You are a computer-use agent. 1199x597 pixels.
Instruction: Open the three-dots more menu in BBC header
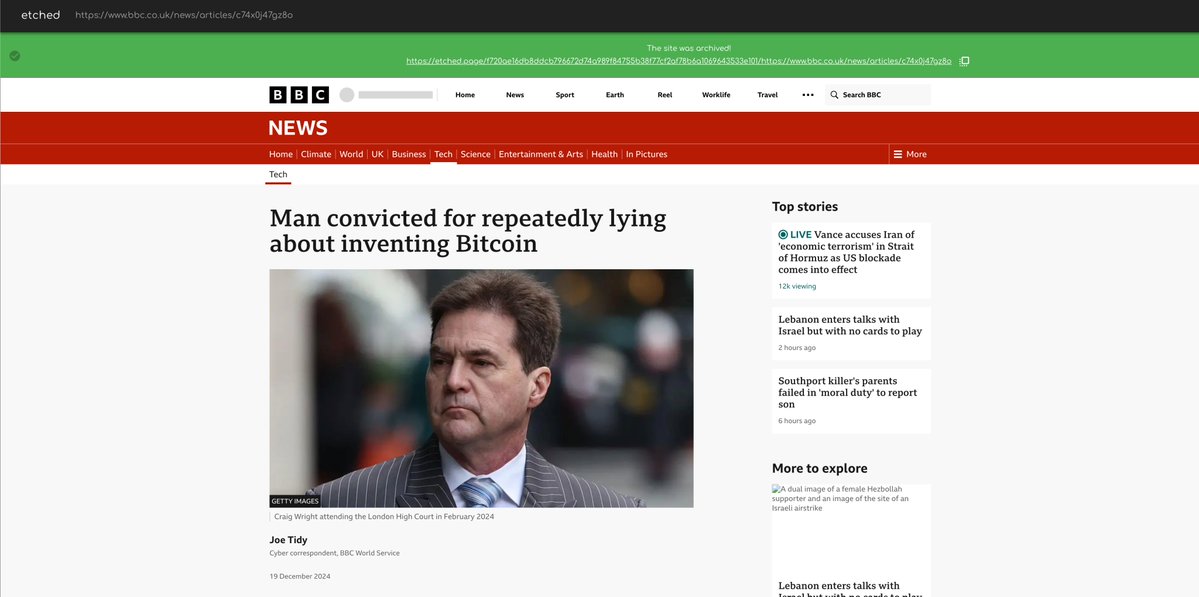tap(807, 95)
